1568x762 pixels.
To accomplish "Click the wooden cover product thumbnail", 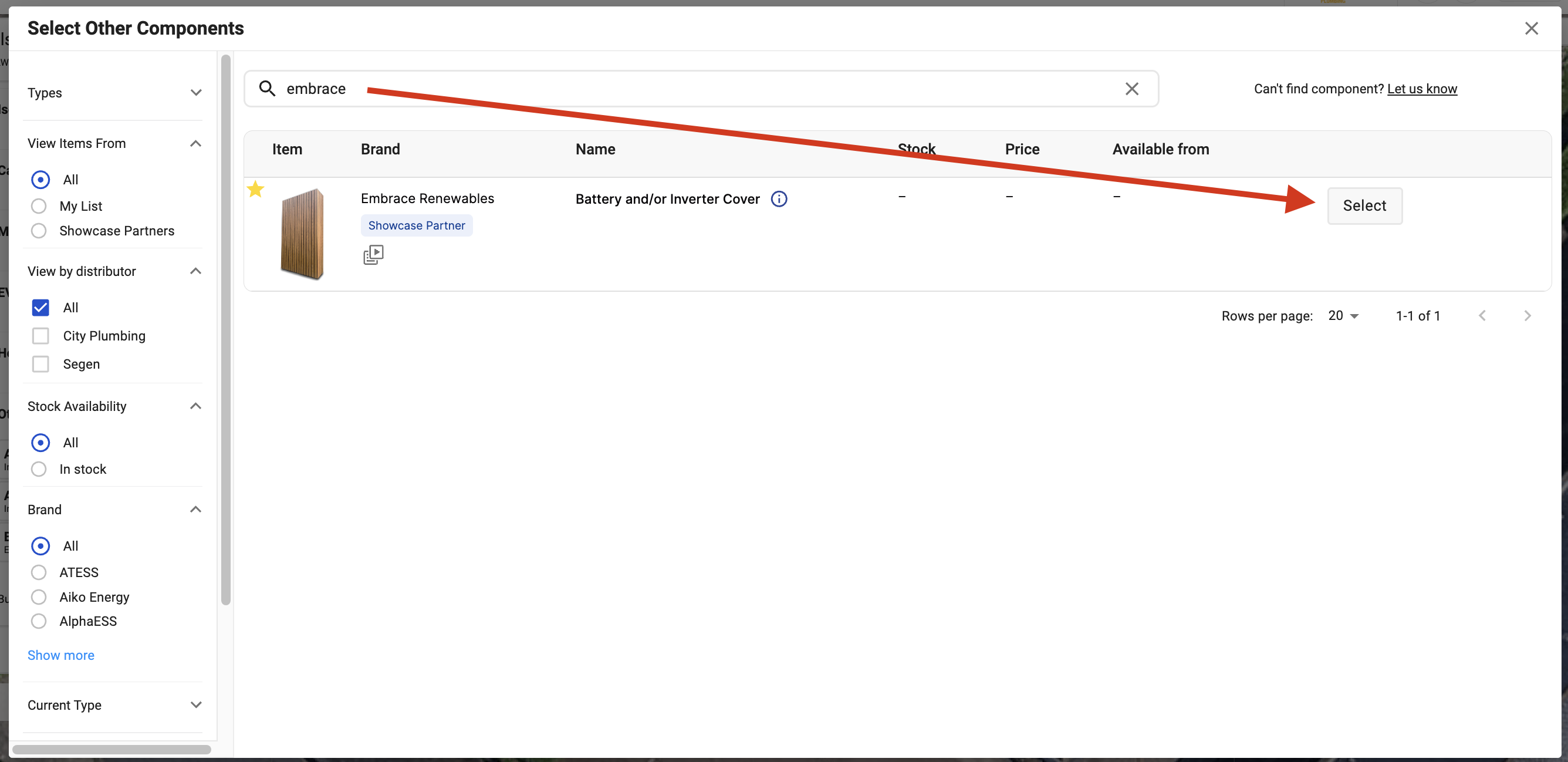I will click(302, 234).
